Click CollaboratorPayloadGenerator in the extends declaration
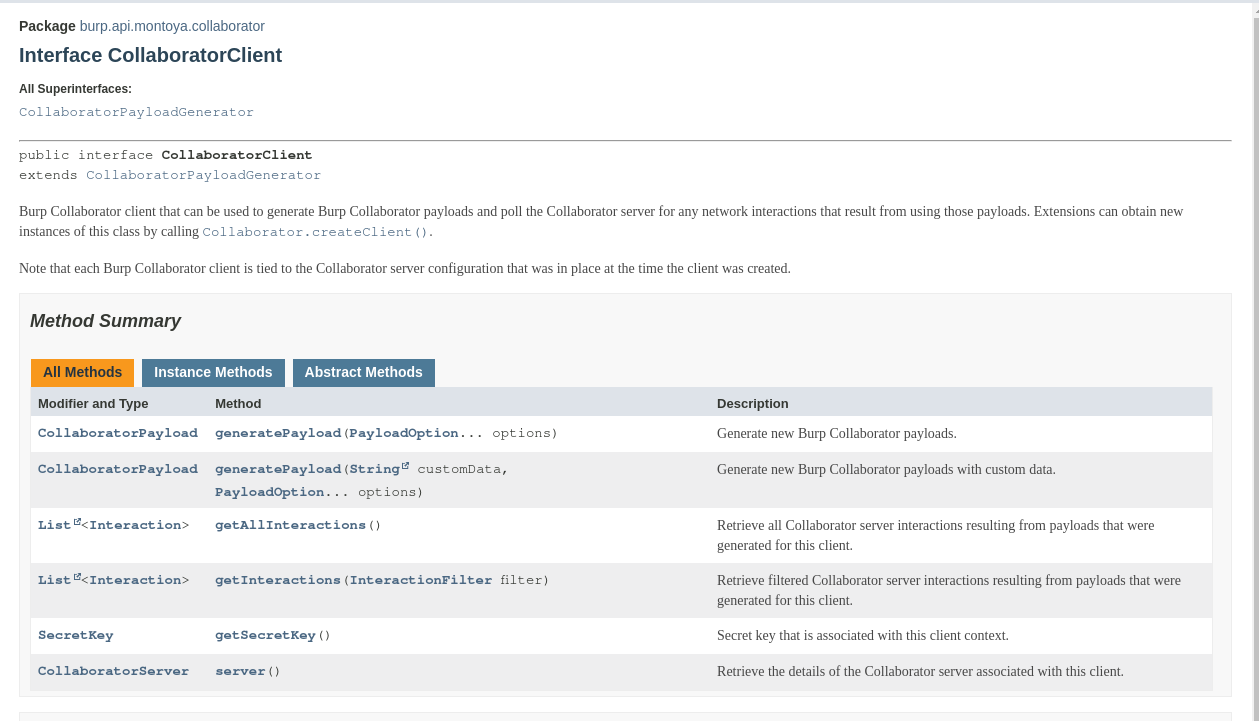 (203, 175)
